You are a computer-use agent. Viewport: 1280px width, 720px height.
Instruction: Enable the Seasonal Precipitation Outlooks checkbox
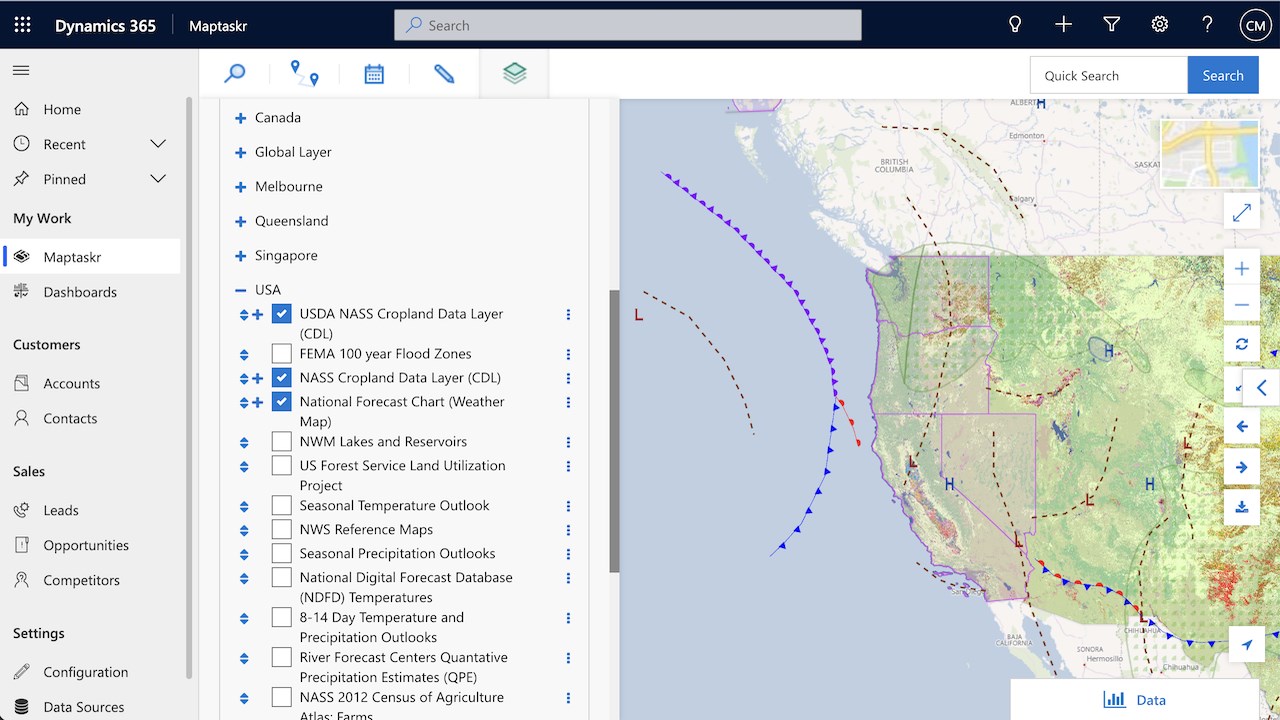(x=281, y=554)
